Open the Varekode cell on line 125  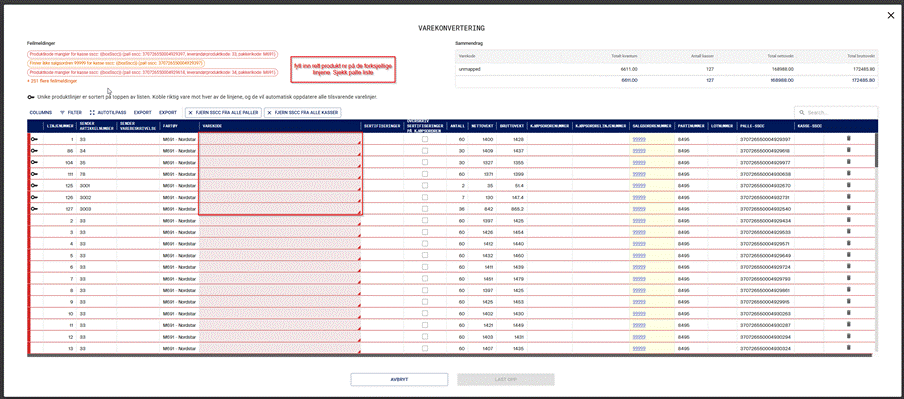point(280,186)
